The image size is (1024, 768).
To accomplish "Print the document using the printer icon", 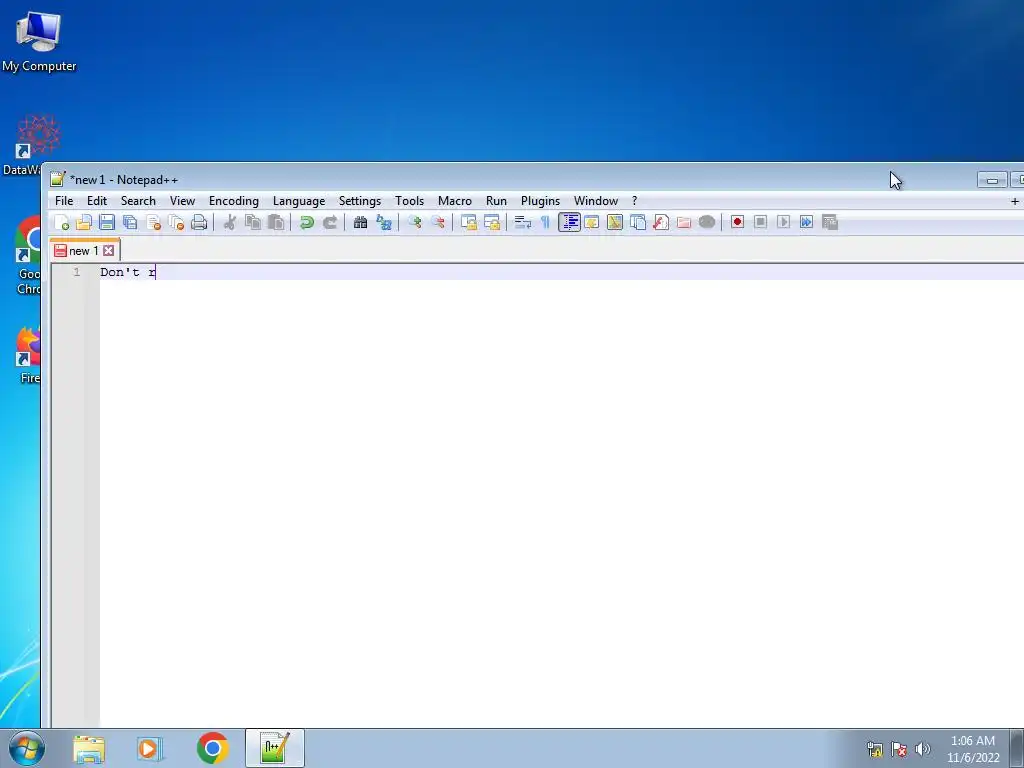I will click(x=199, y=222).
